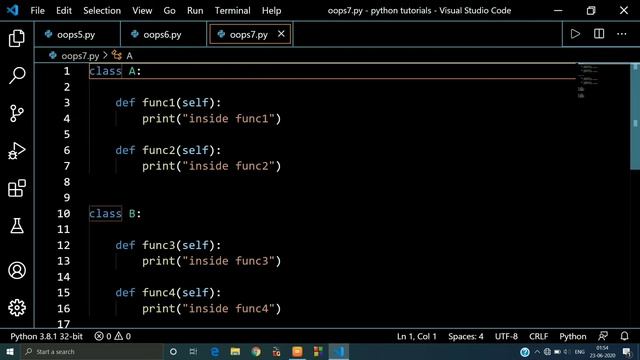Open the Edit menu

[x=64, y=11]
